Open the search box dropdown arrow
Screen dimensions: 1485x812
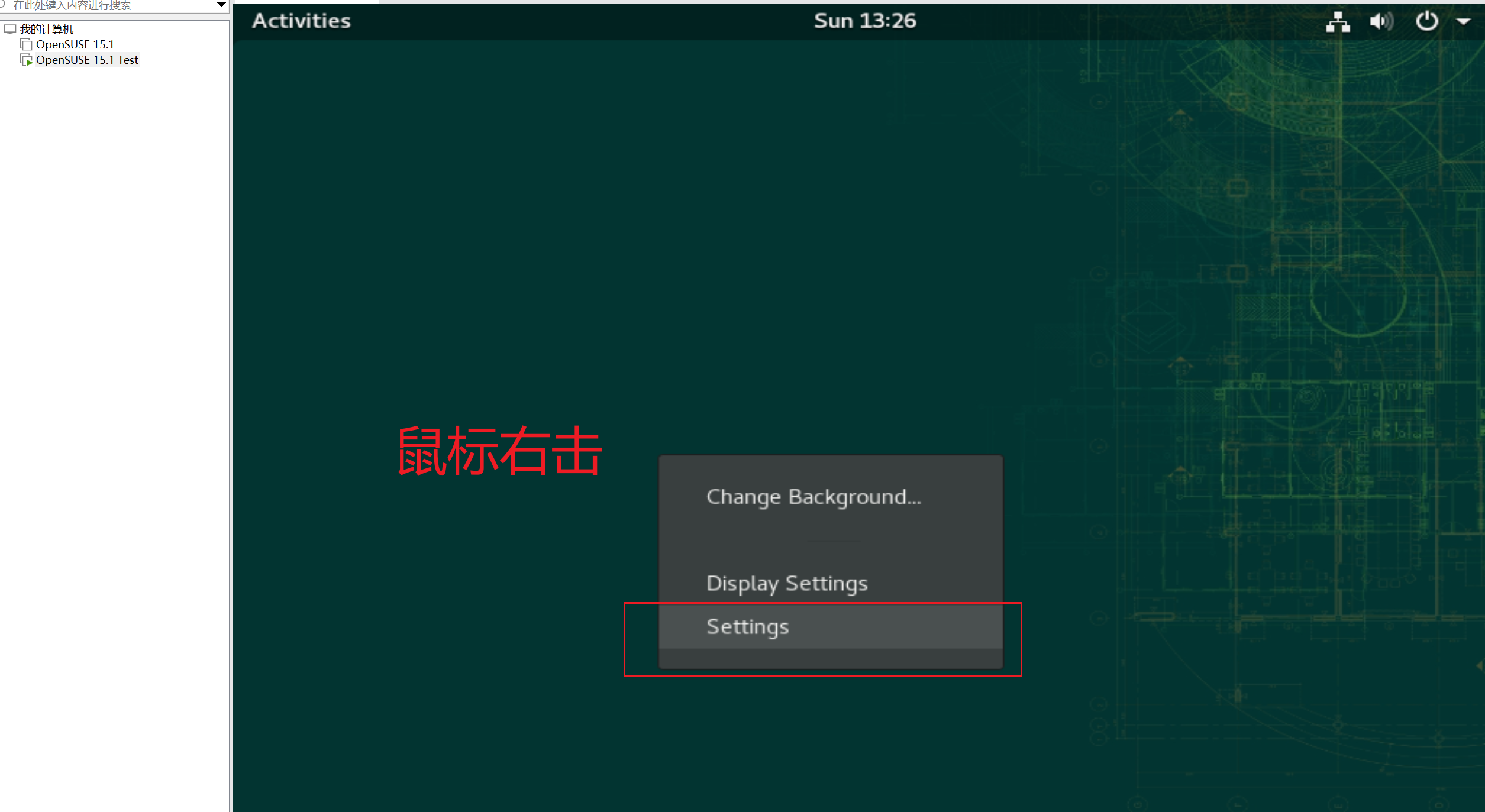pos(222,5)
